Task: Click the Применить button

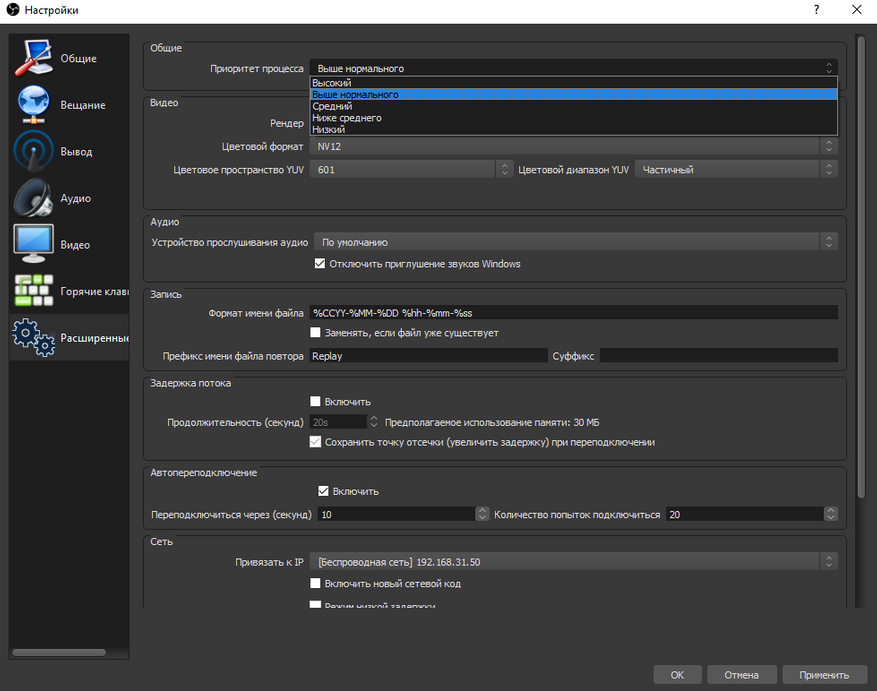Action: (824, 675)
